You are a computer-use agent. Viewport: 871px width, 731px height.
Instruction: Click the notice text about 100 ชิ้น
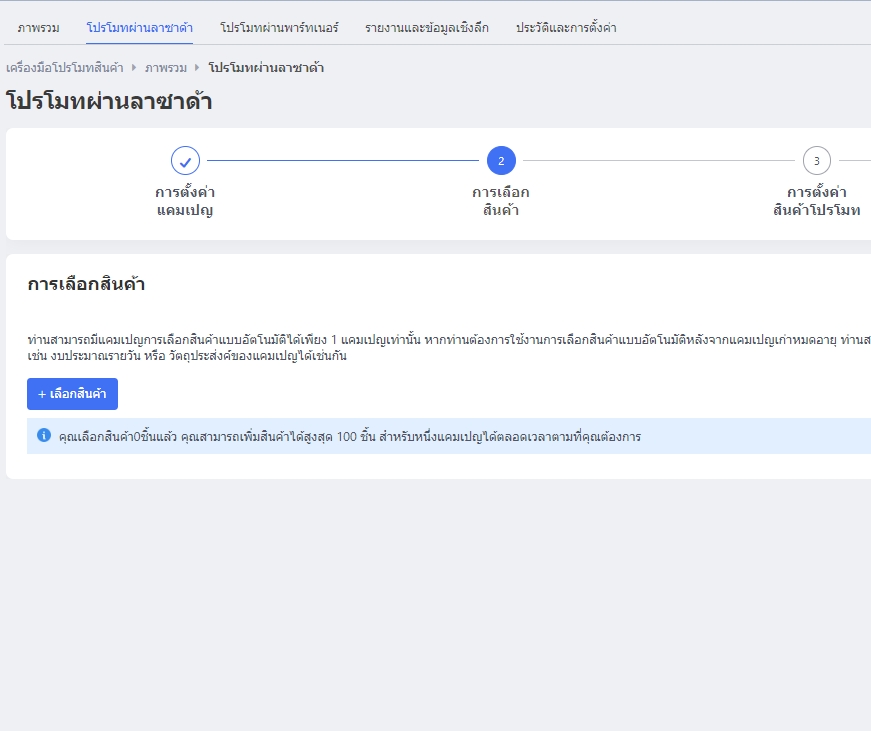point(349,437)
